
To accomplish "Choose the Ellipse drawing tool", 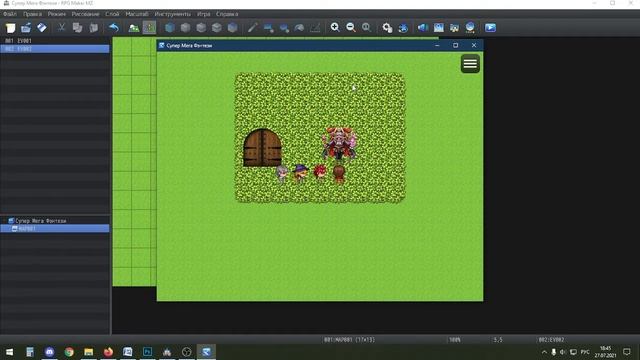I will click(284, 27).
